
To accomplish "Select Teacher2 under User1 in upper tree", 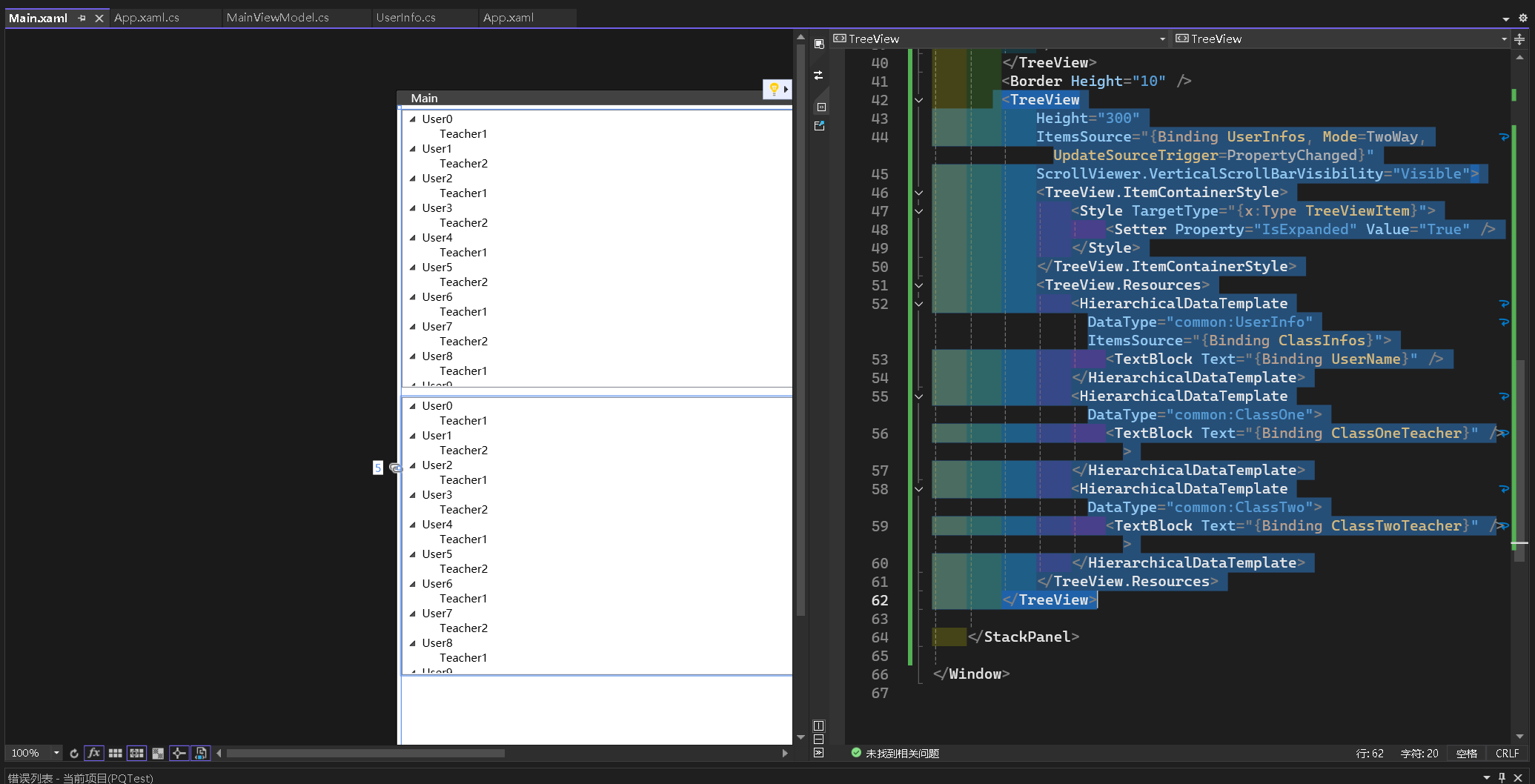I will click(463, 163).
